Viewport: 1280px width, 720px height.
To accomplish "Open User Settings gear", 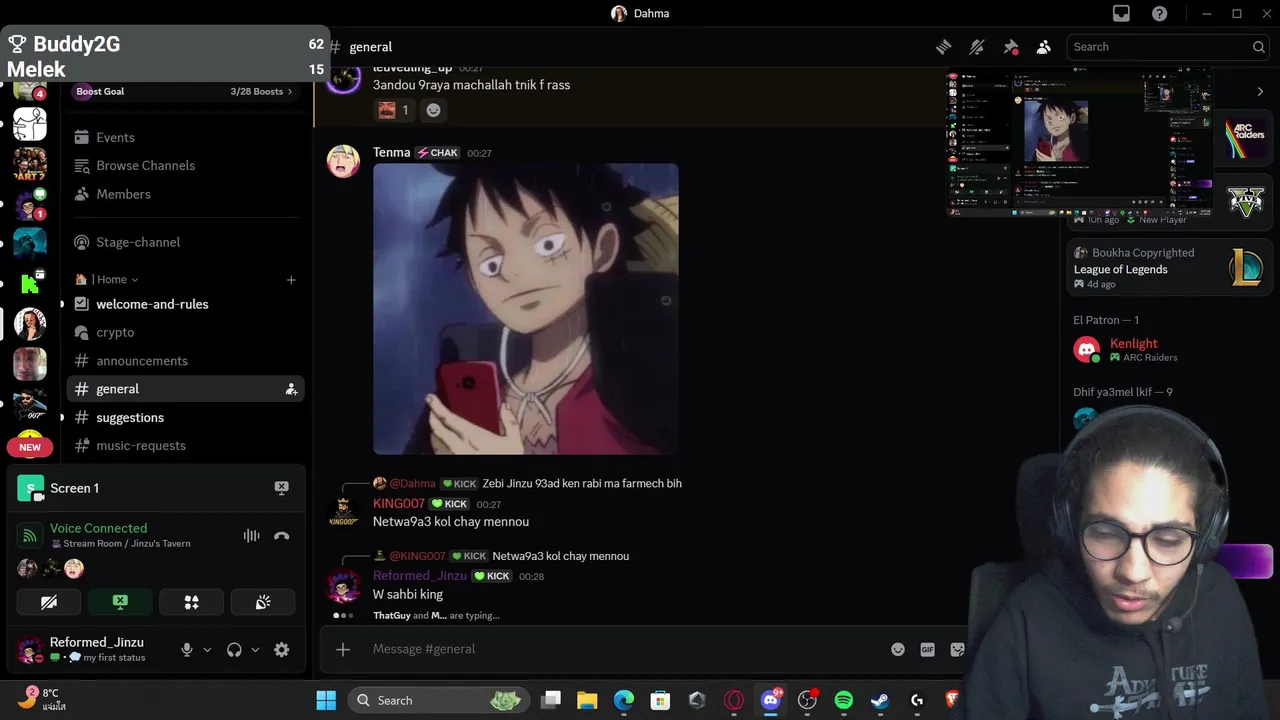I will point(281,650).
